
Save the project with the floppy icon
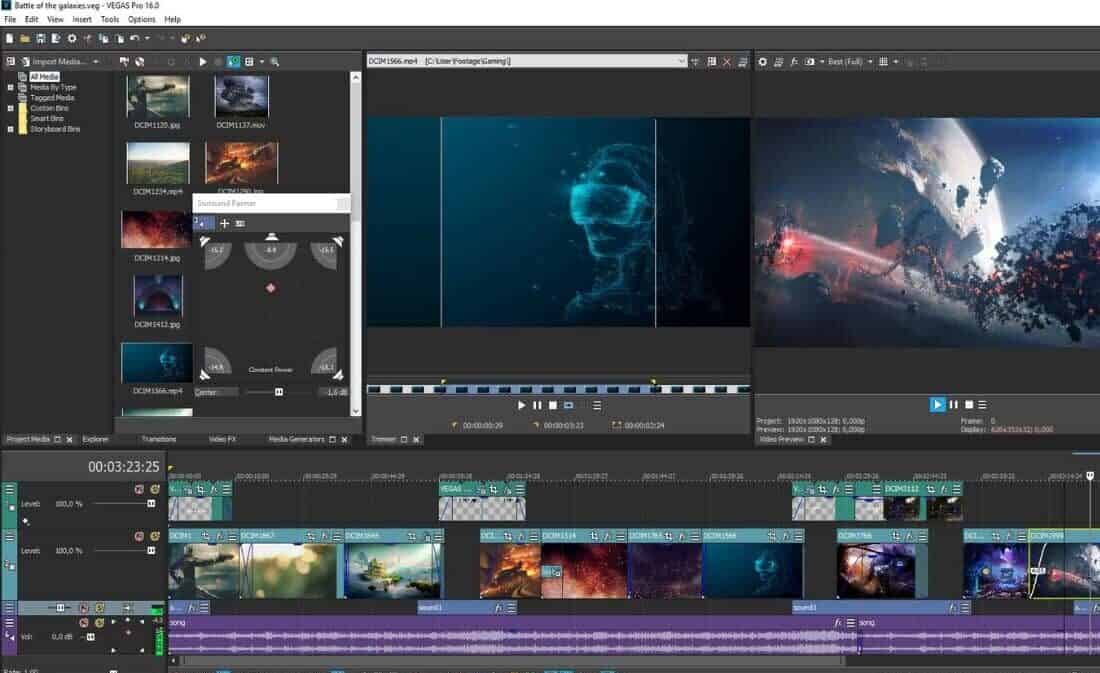tap(40, 39)
